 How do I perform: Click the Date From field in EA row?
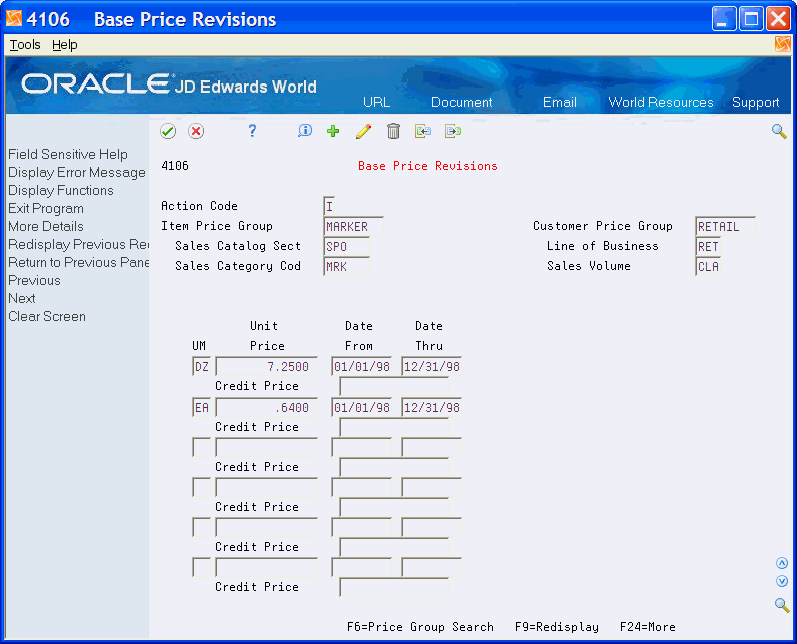pyautogui.click(x=362, y=408)
